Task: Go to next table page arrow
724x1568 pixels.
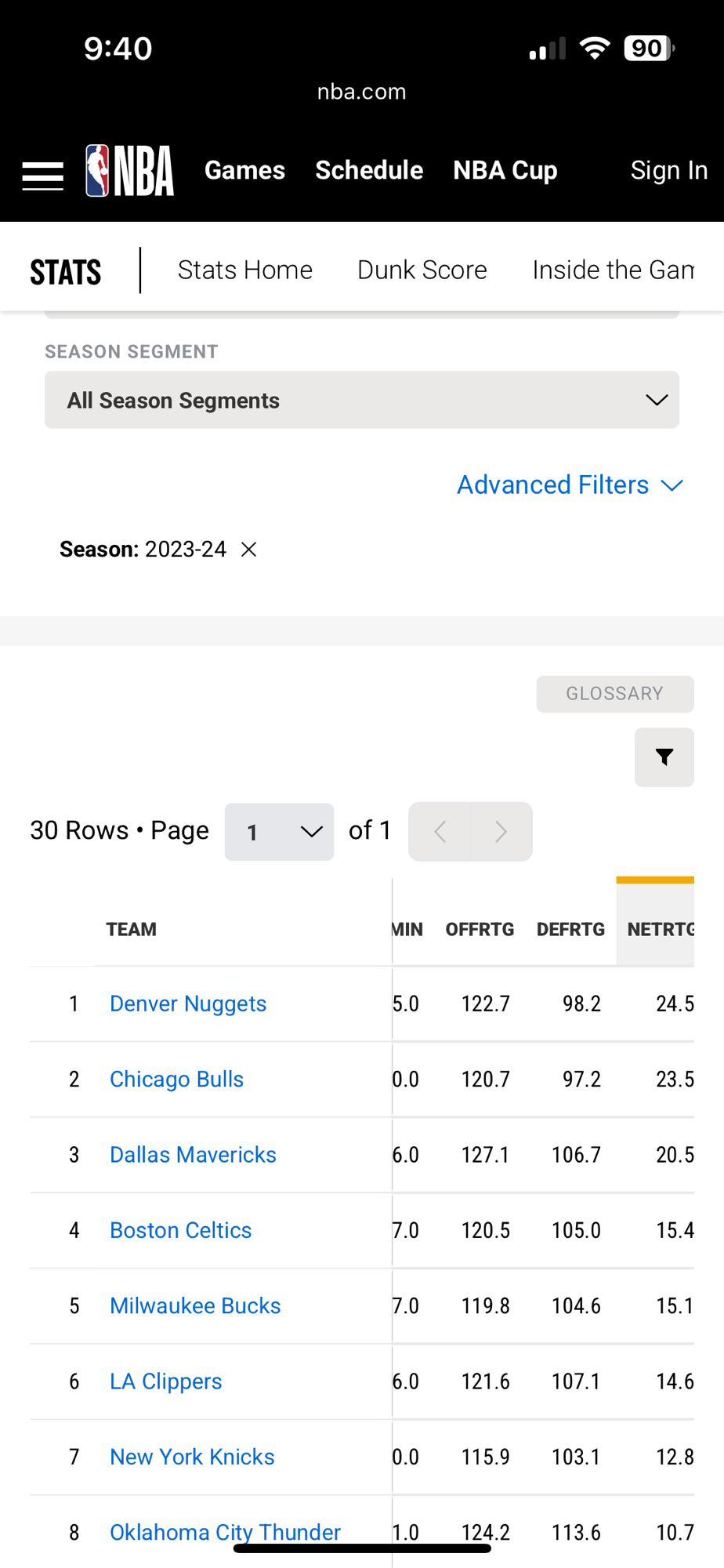Action: coord(501,831)
